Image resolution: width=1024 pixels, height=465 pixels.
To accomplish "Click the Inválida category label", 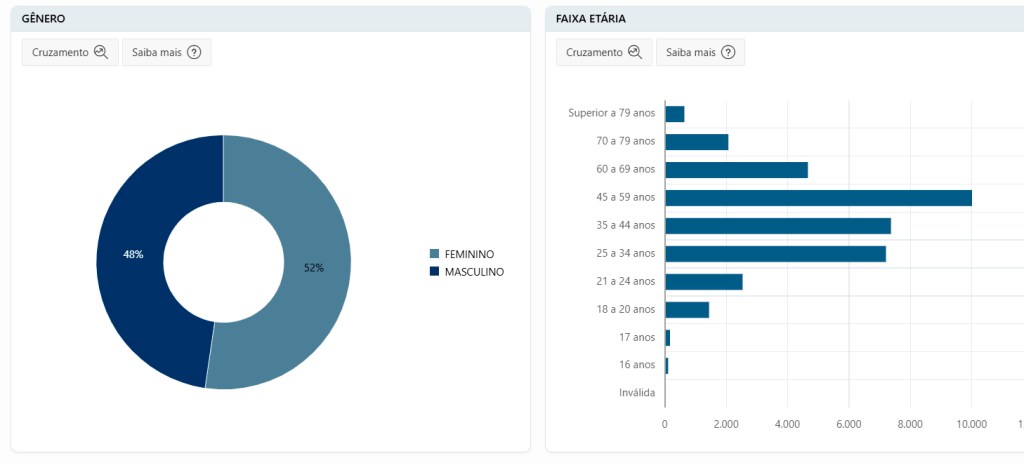I will [637, 393].
